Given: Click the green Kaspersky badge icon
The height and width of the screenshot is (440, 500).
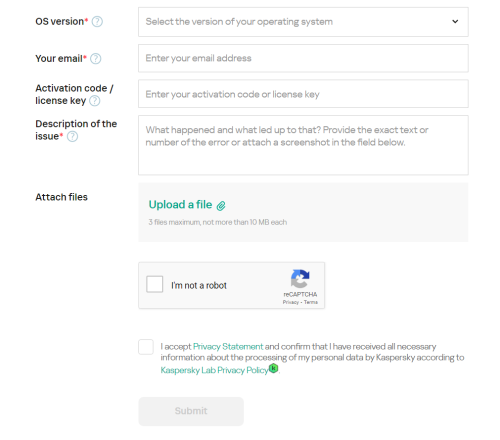Looking at the screenshot, I should pos(274,368).
